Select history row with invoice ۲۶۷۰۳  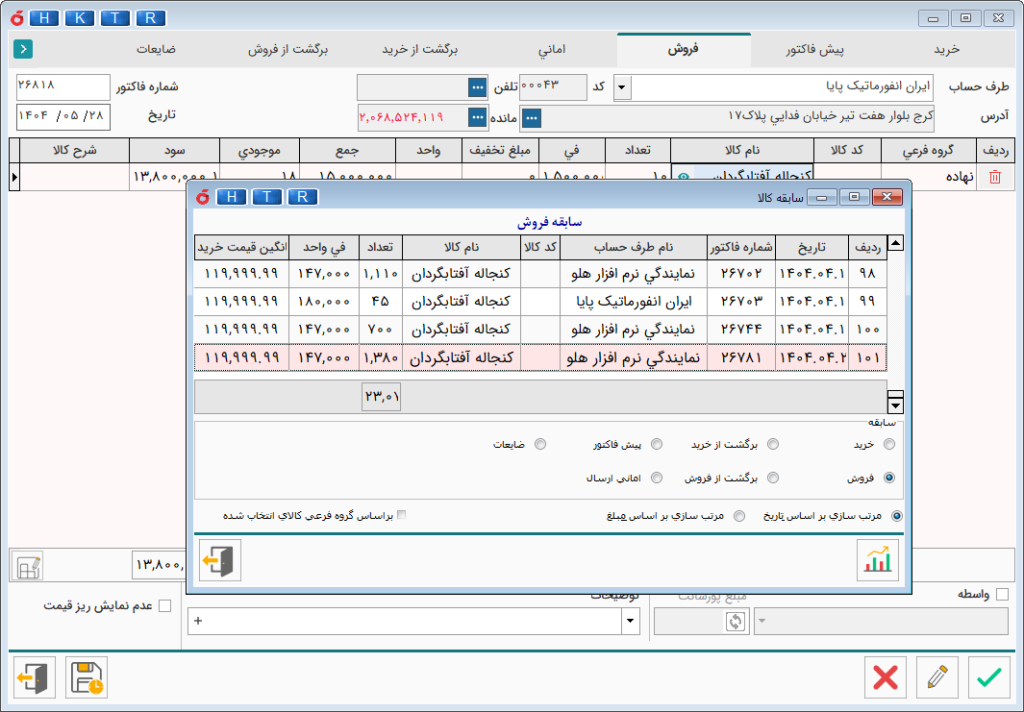click(x=540, y=301)
